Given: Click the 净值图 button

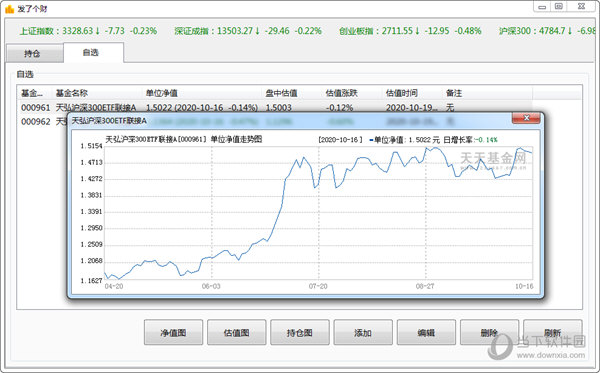Looking at the screenshot, I should (x=173, y=332).
